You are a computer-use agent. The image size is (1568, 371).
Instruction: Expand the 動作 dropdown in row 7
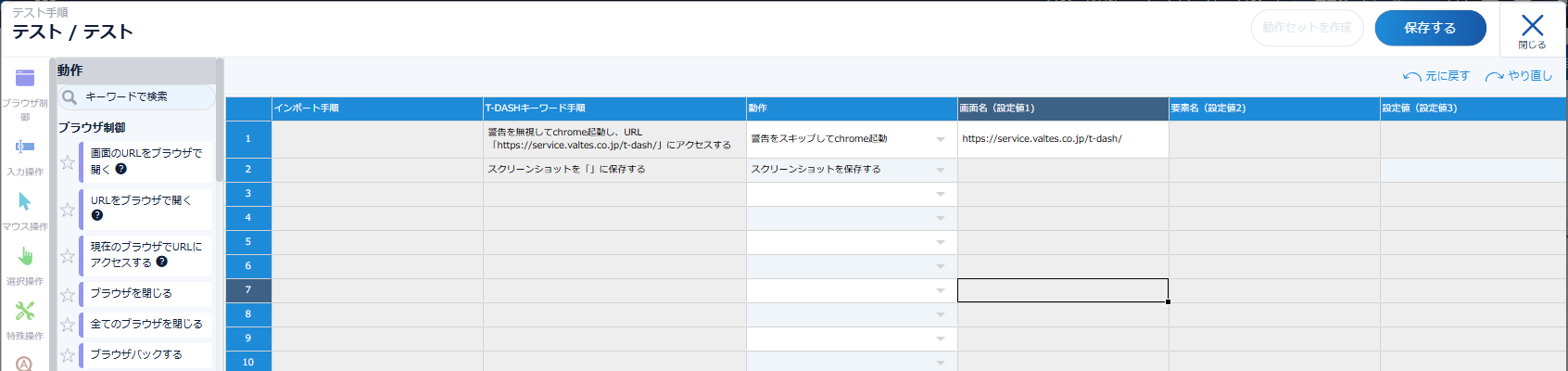(x=941, y=290)
